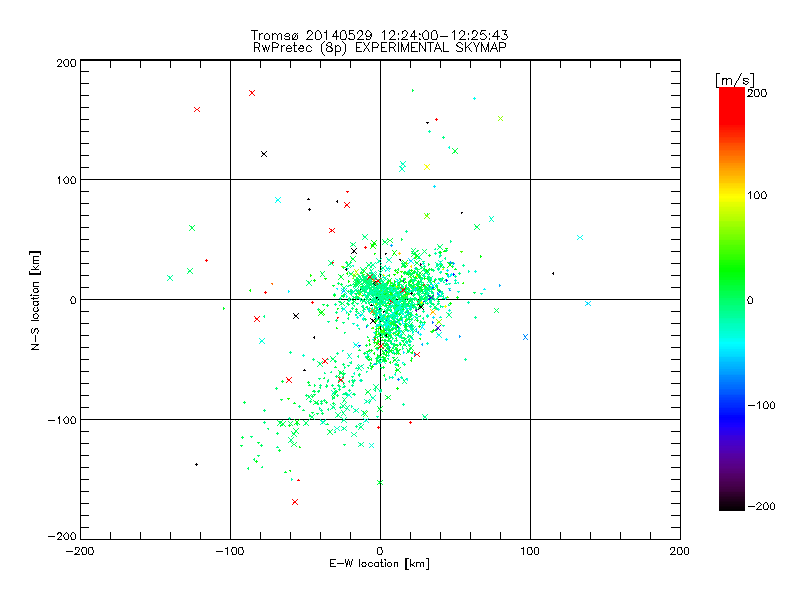Click the colorbar tick label "100"
The image size is (800, 600).
coord(757,195)
